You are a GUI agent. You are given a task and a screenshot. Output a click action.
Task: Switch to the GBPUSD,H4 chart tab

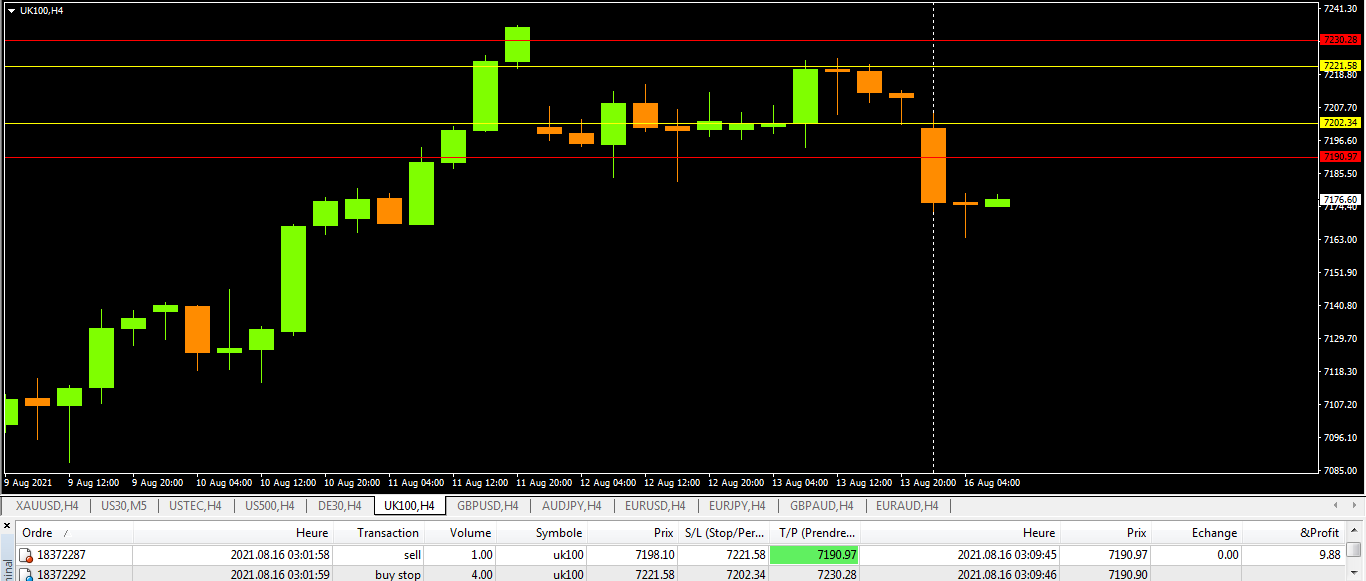[487, 506]
